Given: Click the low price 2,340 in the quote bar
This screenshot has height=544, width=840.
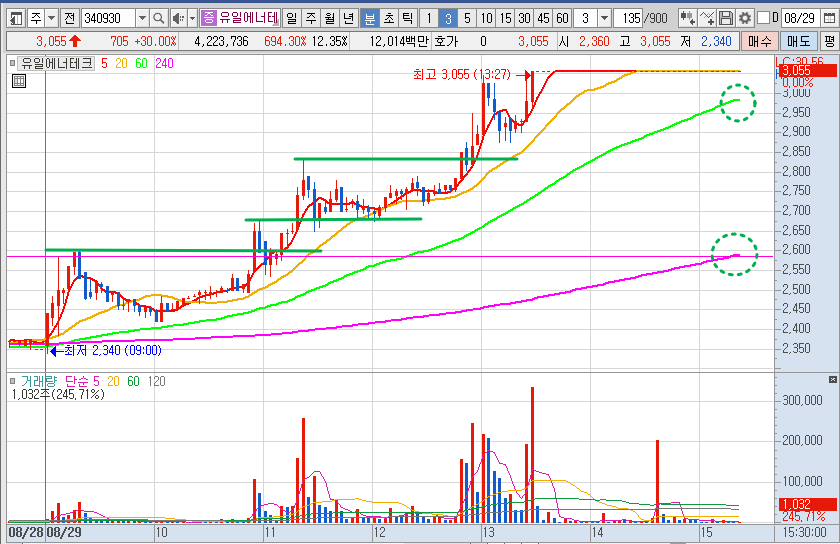Looking at the screenshot, I should pyautogui.click(x=716, y=41).
